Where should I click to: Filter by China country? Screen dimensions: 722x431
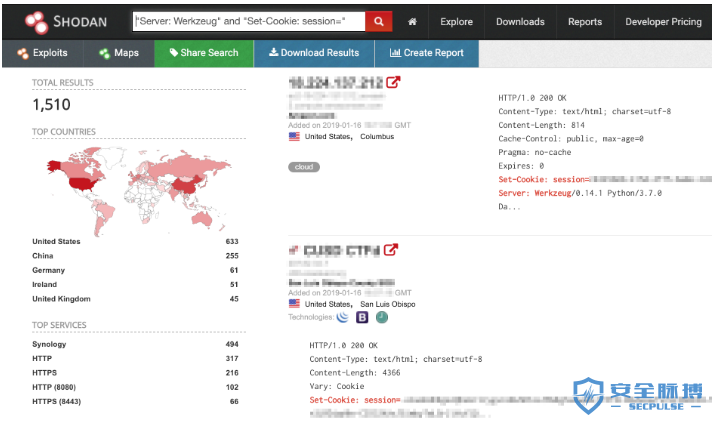pyautogui.click(x=43, y=256)
